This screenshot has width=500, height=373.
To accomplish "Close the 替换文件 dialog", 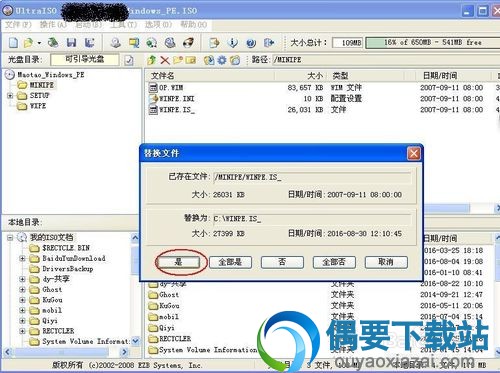I will point(414,154).
